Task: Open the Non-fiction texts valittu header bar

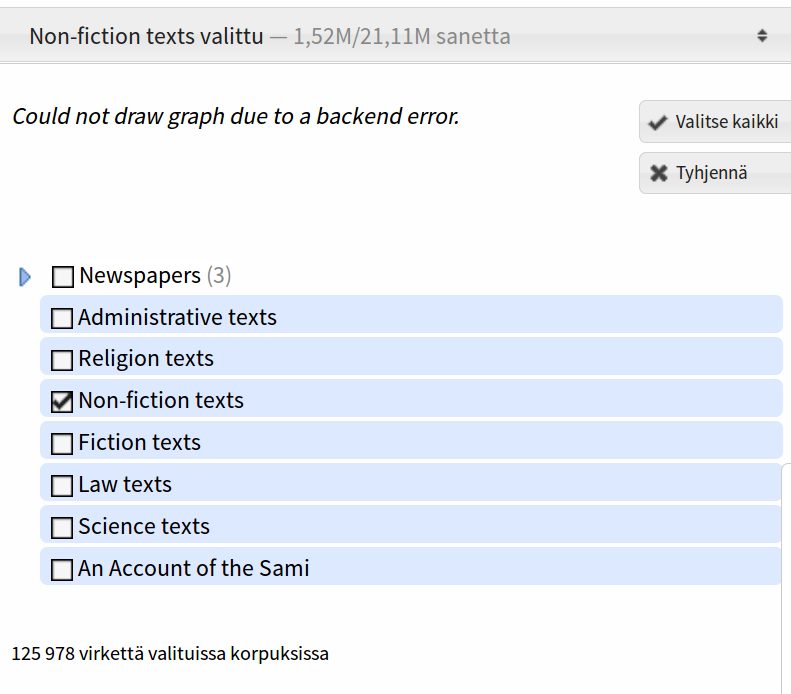Action: [396, 36]
